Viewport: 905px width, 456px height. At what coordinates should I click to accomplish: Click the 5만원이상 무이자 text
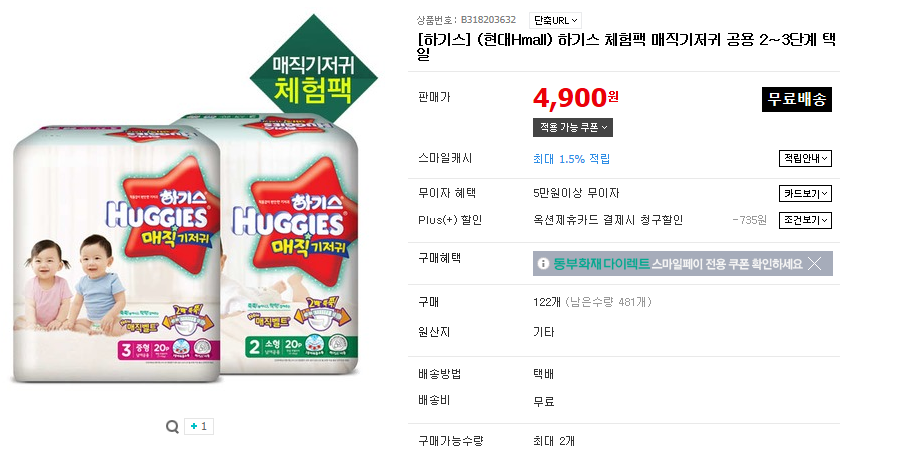point(576,193)
